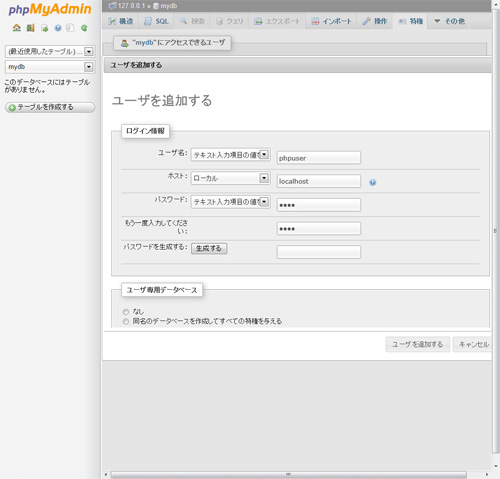Screen dimensions: 500x479
Task: Click horizontal scrollbar at bottom
Action: 289,475
